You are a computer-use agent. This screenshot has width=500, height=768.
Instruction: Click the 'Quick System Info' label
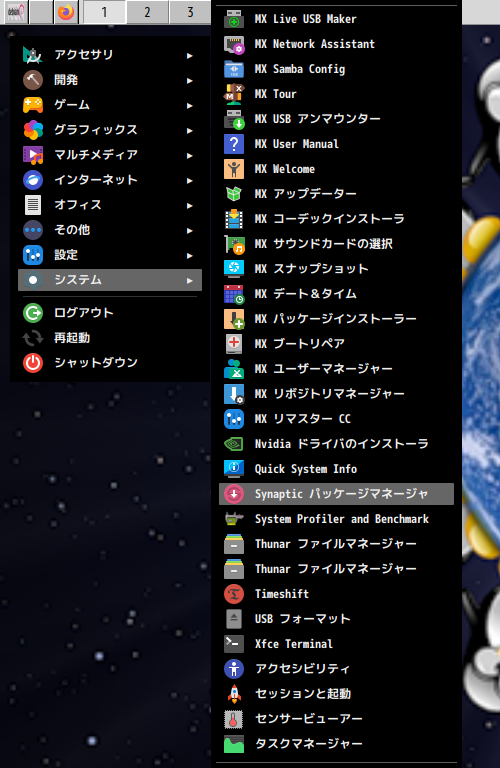click(306, 469)
